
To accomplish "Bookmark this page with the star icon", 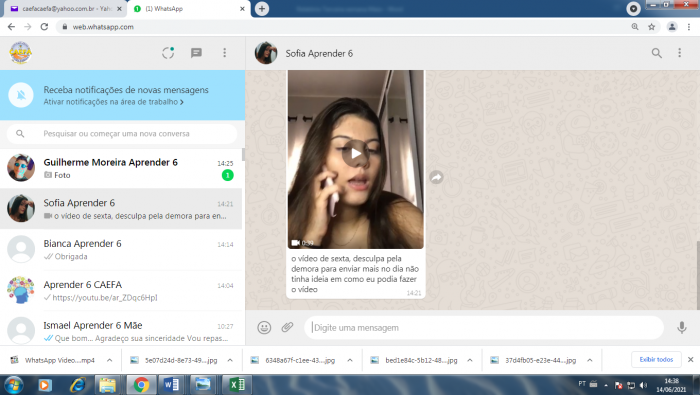I will click(x=651, y=27).
